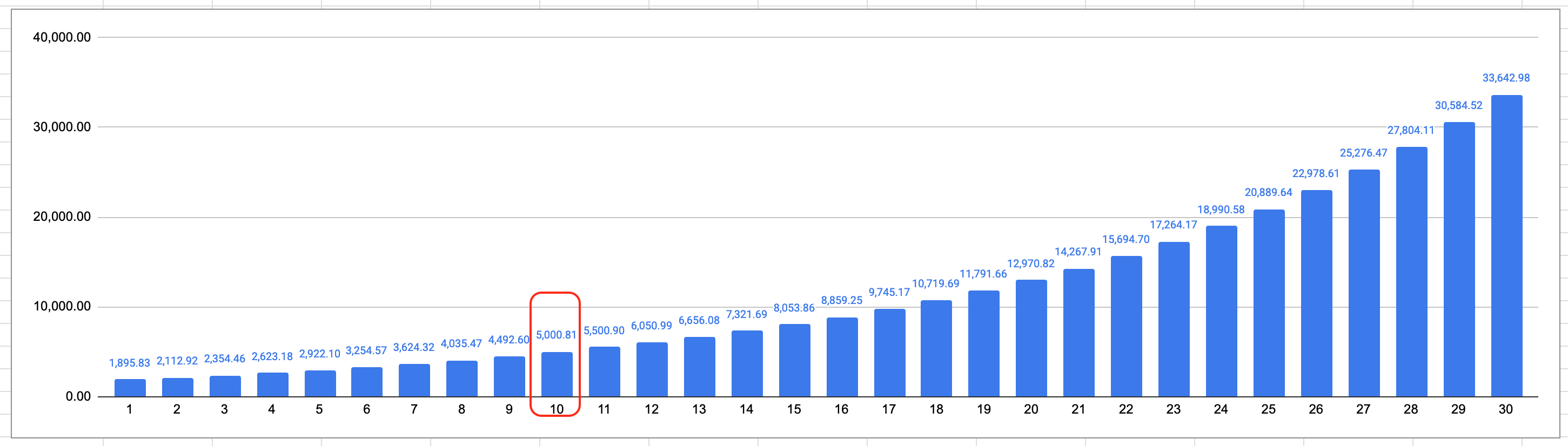Screen dimensions: 1568x446
Task: Click horizontal axis label 30
Action: pos(1506,409)
